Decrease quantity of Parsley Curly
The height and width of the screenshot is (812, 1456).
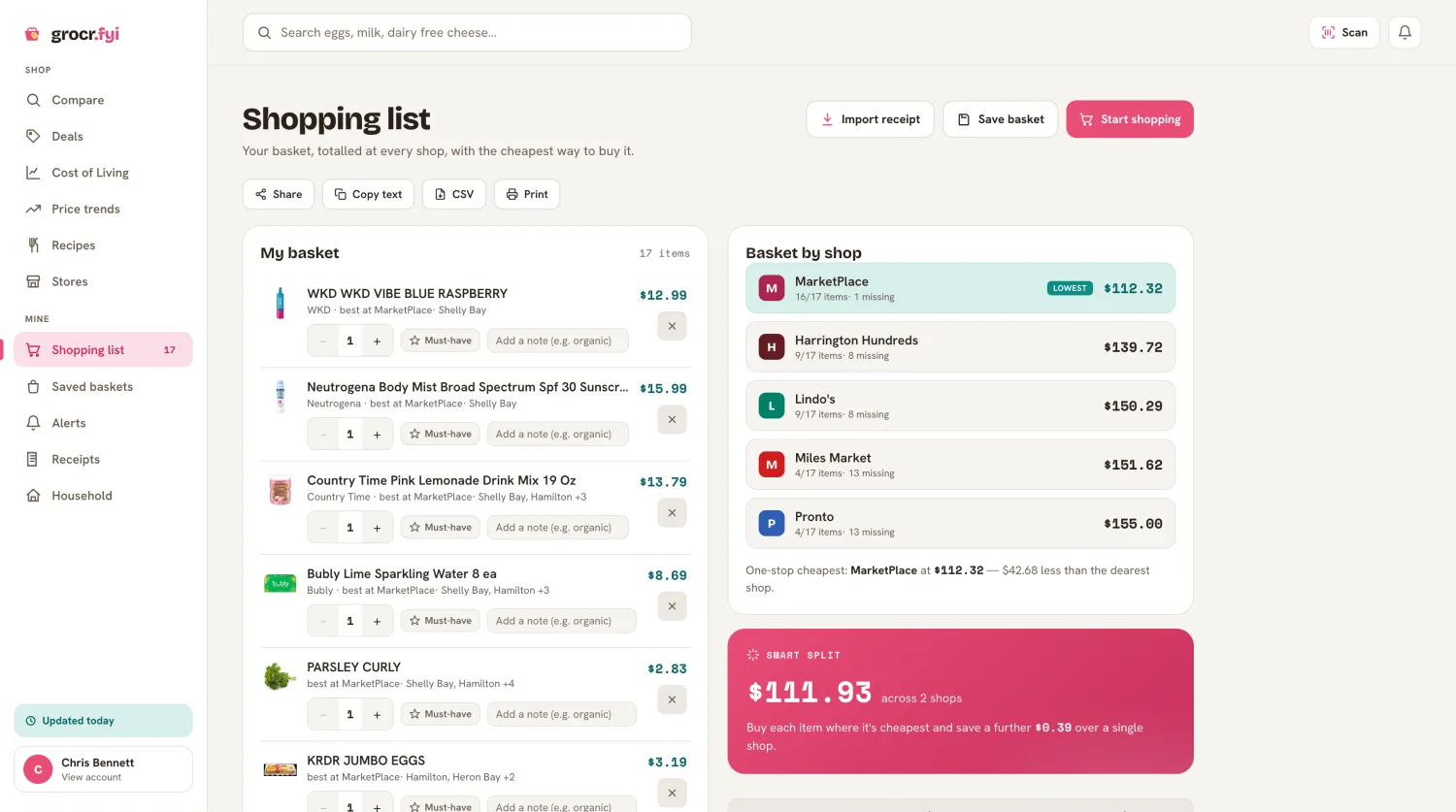[x=323, y=714]
